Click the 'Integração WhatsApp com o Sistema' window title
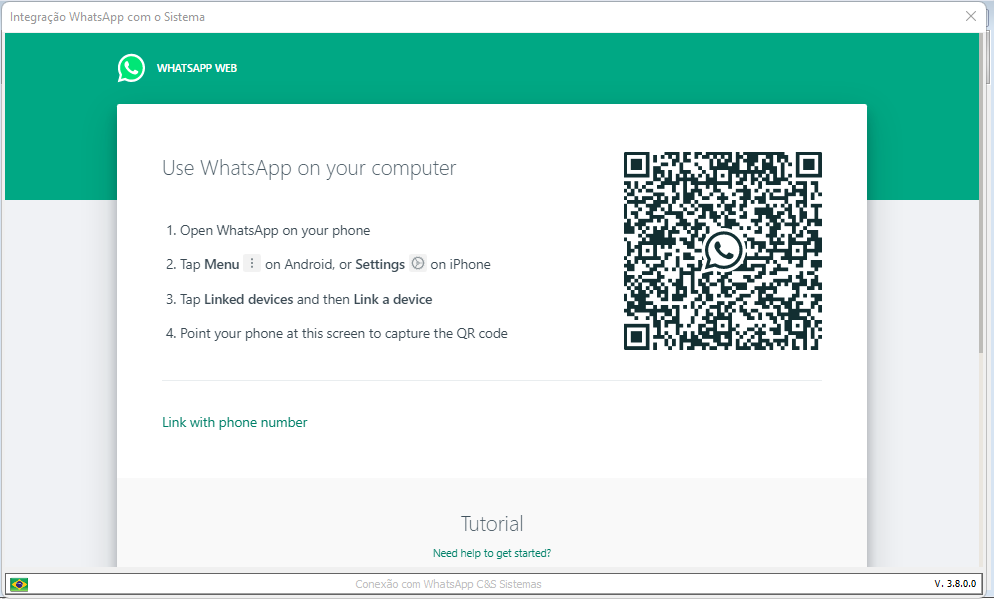 pyautogui.click(x=108, y=17)
